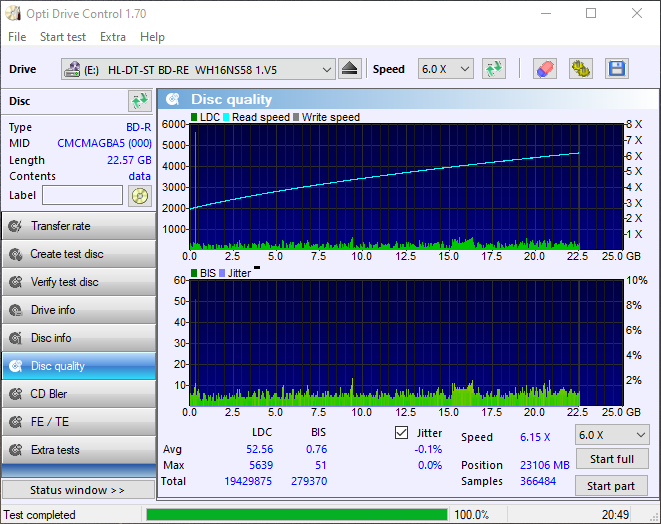Click the green test progress bar

(x=296, y=515)
